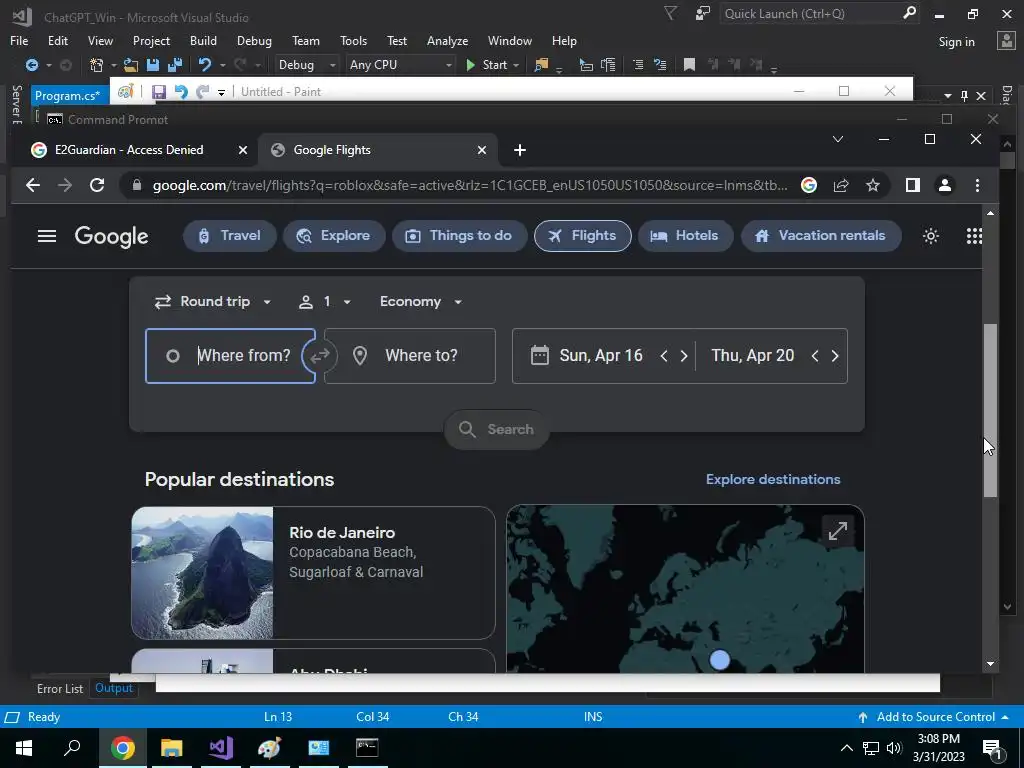
Task: Open Error List tab in Visual Studio
Action: [x=59, y=688]
